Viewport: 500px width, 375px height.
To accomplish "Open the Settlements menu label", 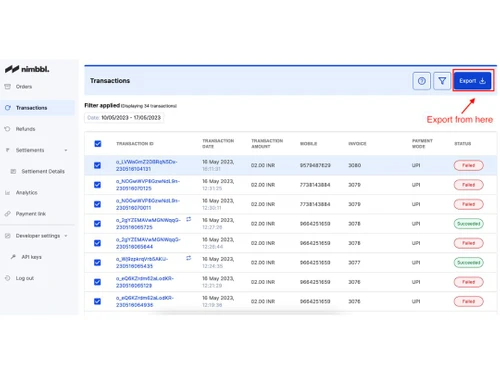I will pyautogui.click(x=30, y=150).
